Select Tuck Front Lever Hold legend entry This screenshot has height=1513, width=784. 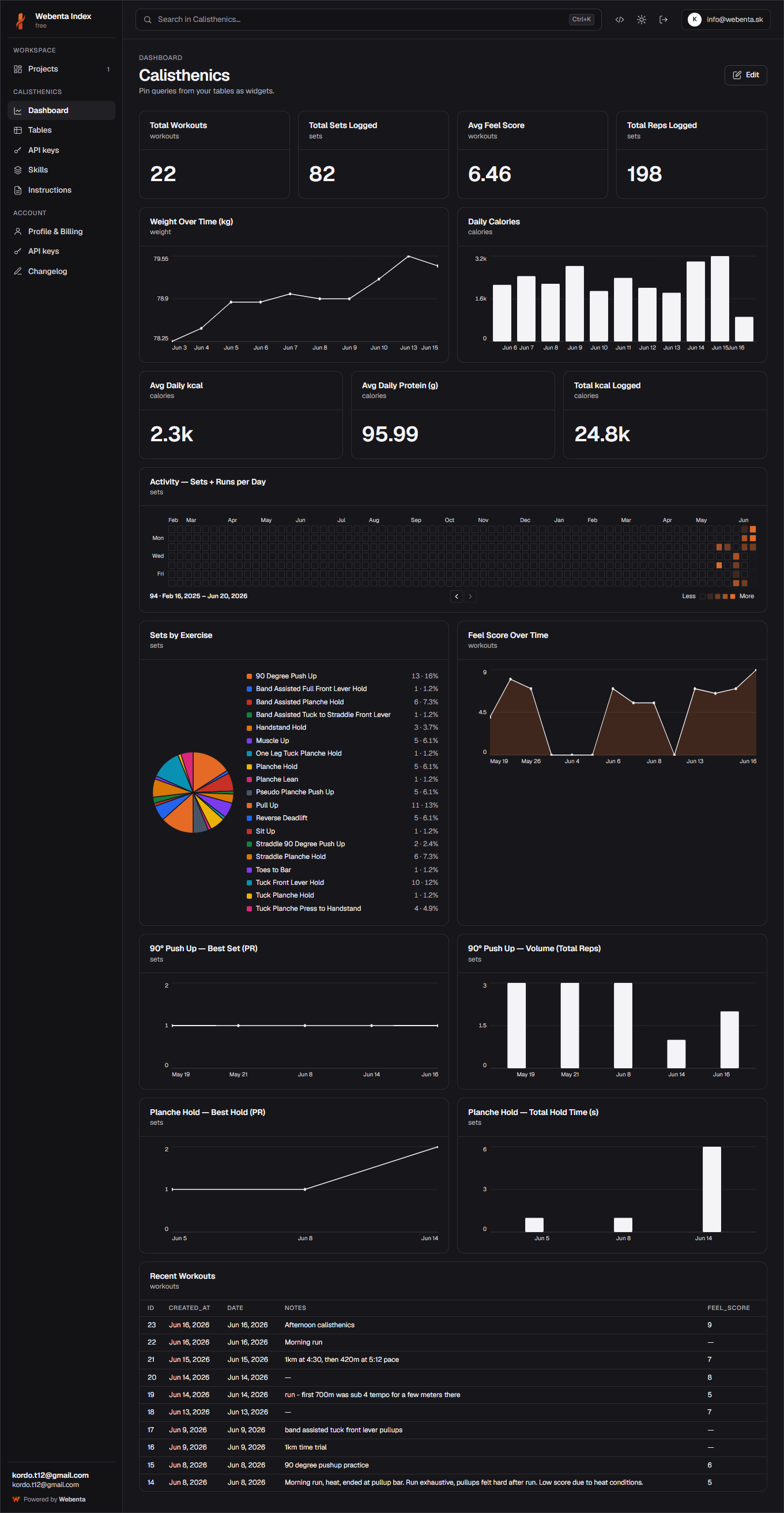click(x=342, y=883)
